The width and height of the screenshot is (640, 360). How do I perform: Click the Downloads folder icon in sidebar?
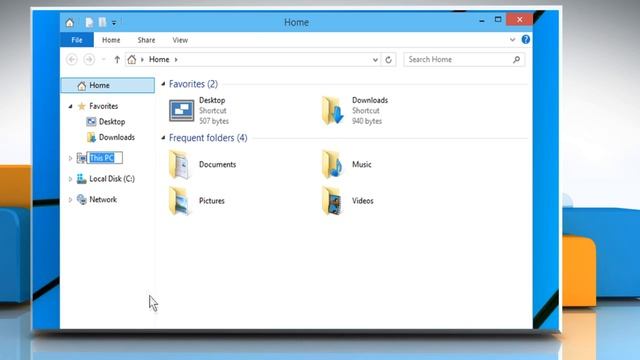[x=91, y=137]
